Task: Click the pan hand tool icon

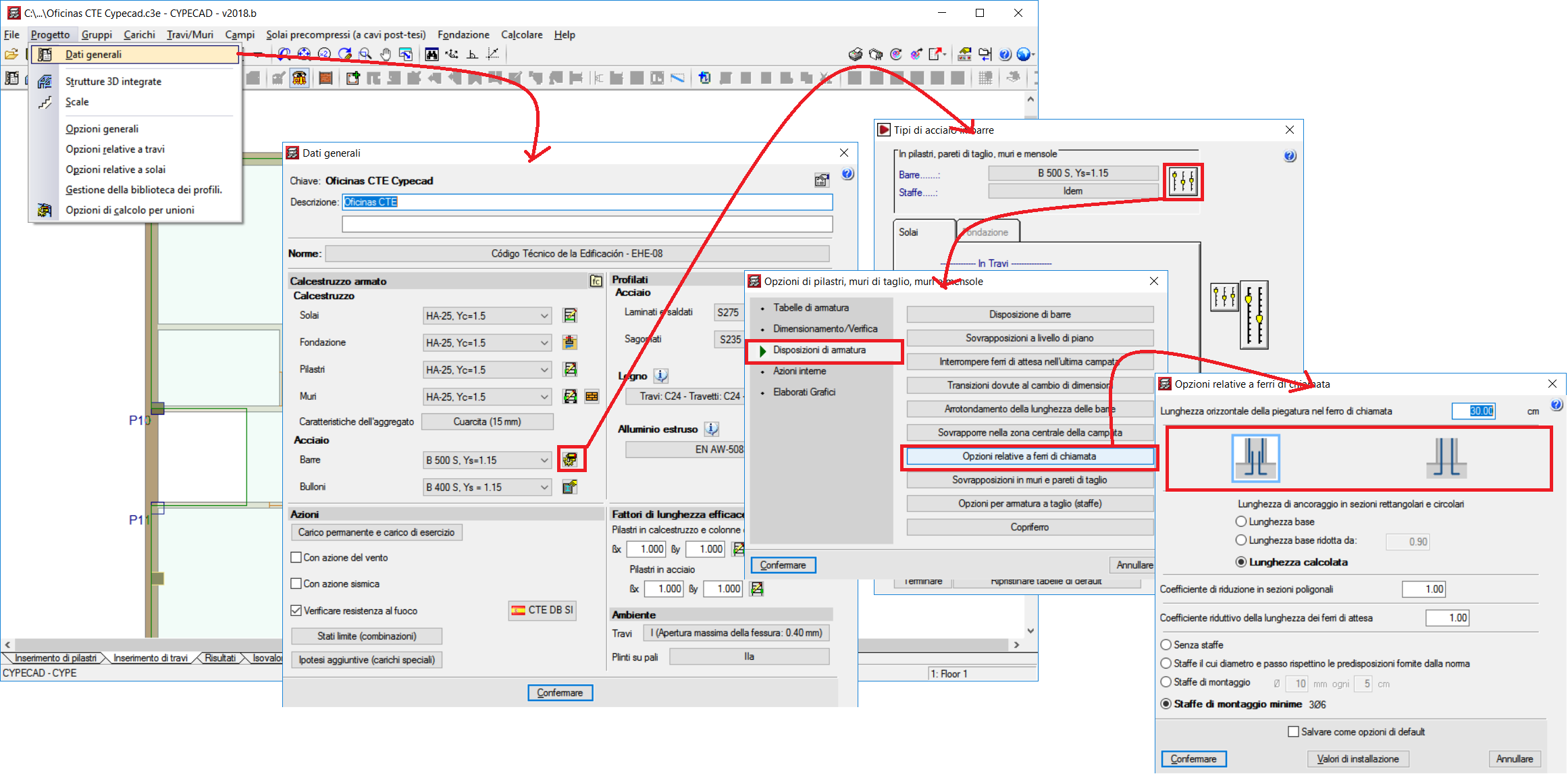Action: (386, 54)
